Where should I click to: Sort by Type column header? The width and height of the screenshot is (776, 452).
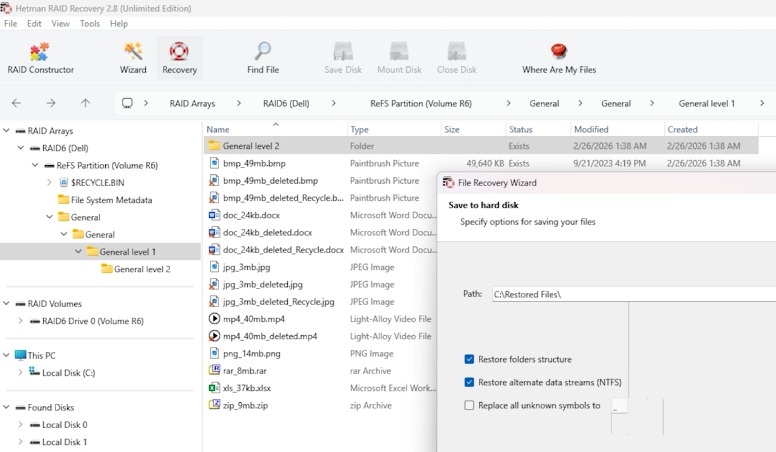tap(393, 129)
